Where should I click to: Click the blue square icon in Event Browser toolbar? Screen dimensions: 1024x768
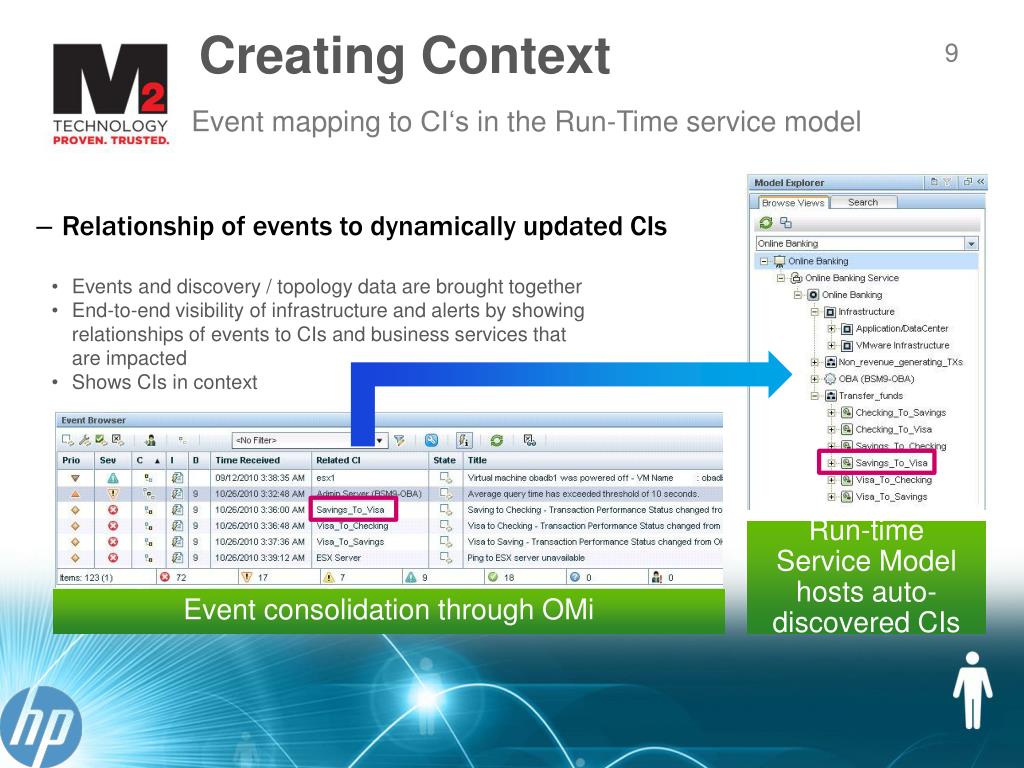point(431,441)
